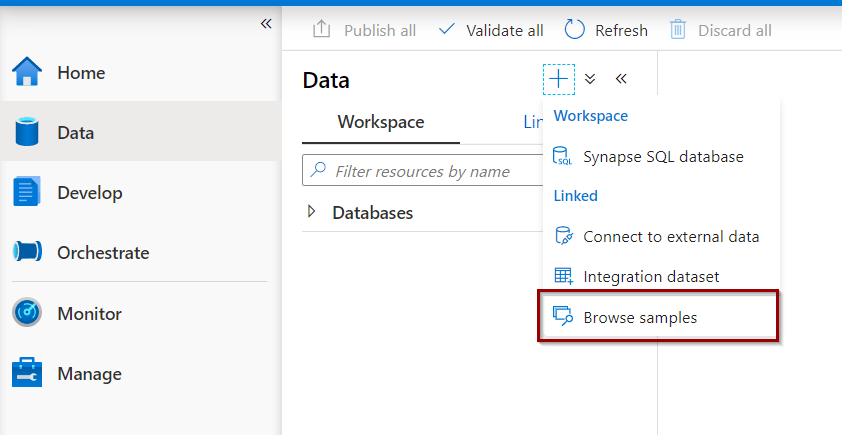This screenshot has height=435, width=842.
Task: Go to the Orchestrate hub
Action: click(140, 252)
